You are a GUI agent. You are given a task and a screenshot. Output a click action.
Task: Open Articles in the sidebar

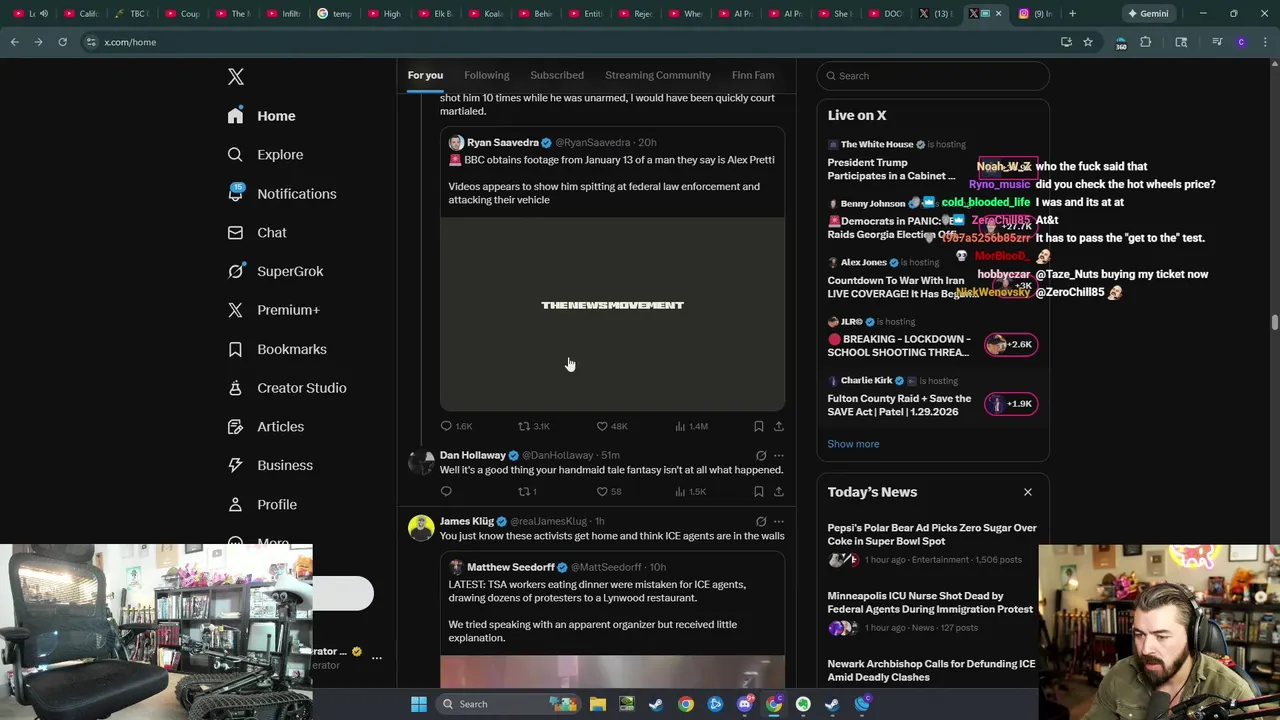coord(265,427)
